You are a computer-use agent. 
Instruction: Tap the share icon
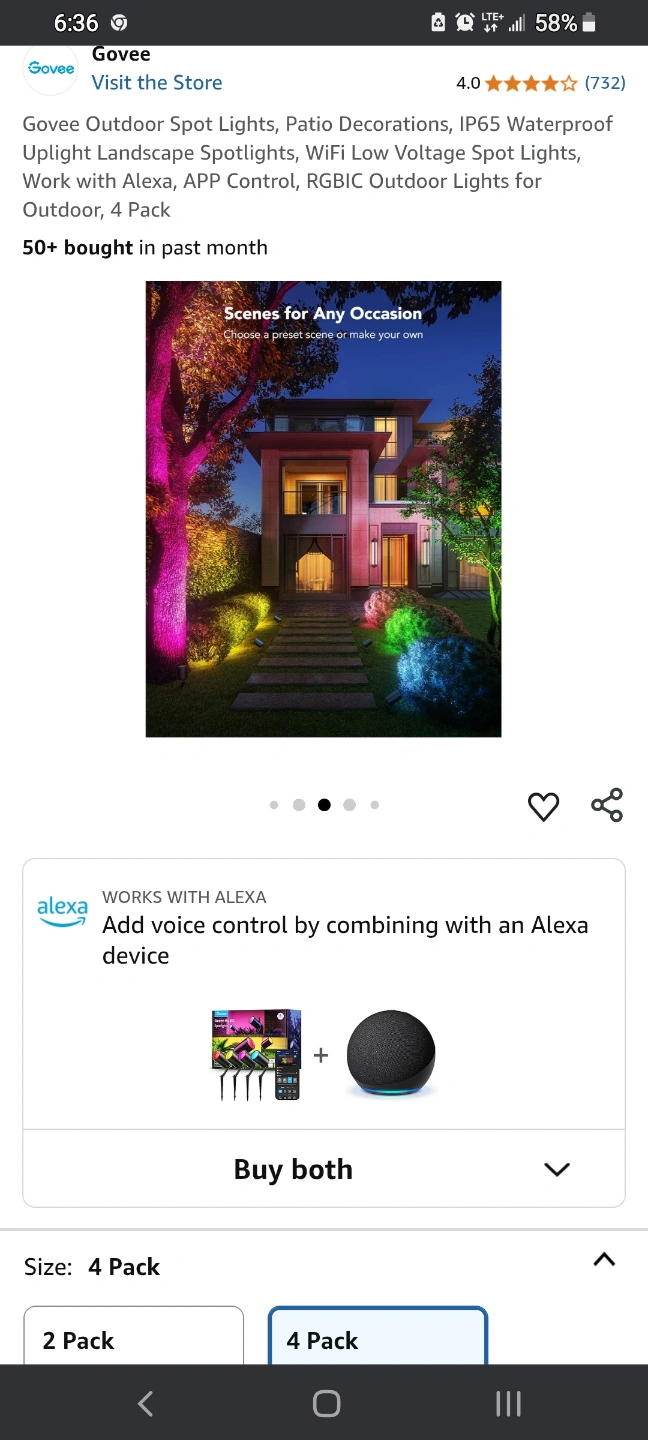click(607, 805)
